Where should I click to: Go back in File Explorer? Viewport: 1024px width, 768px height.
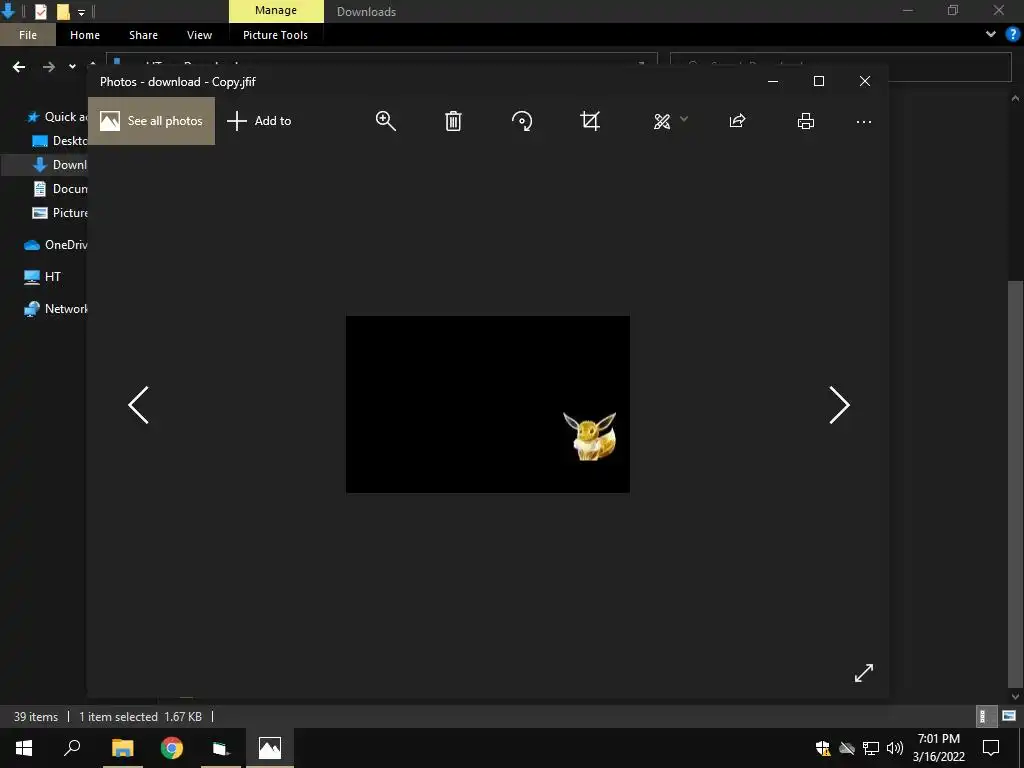point(19,67)
